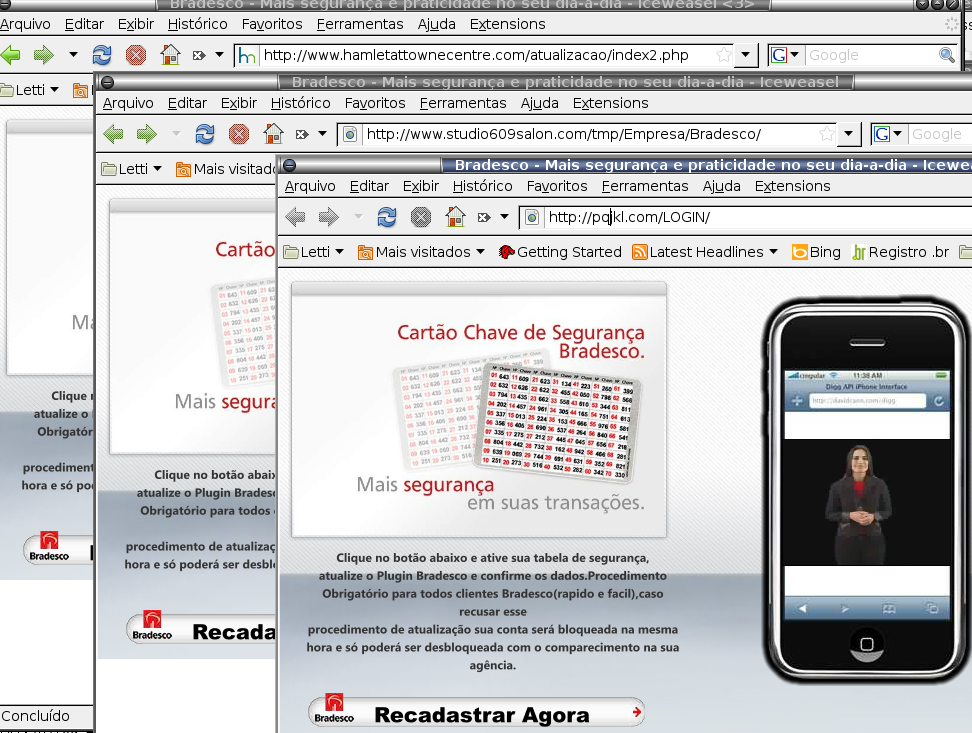Stop loading in hamletattownecentre window

coord(136,55)
